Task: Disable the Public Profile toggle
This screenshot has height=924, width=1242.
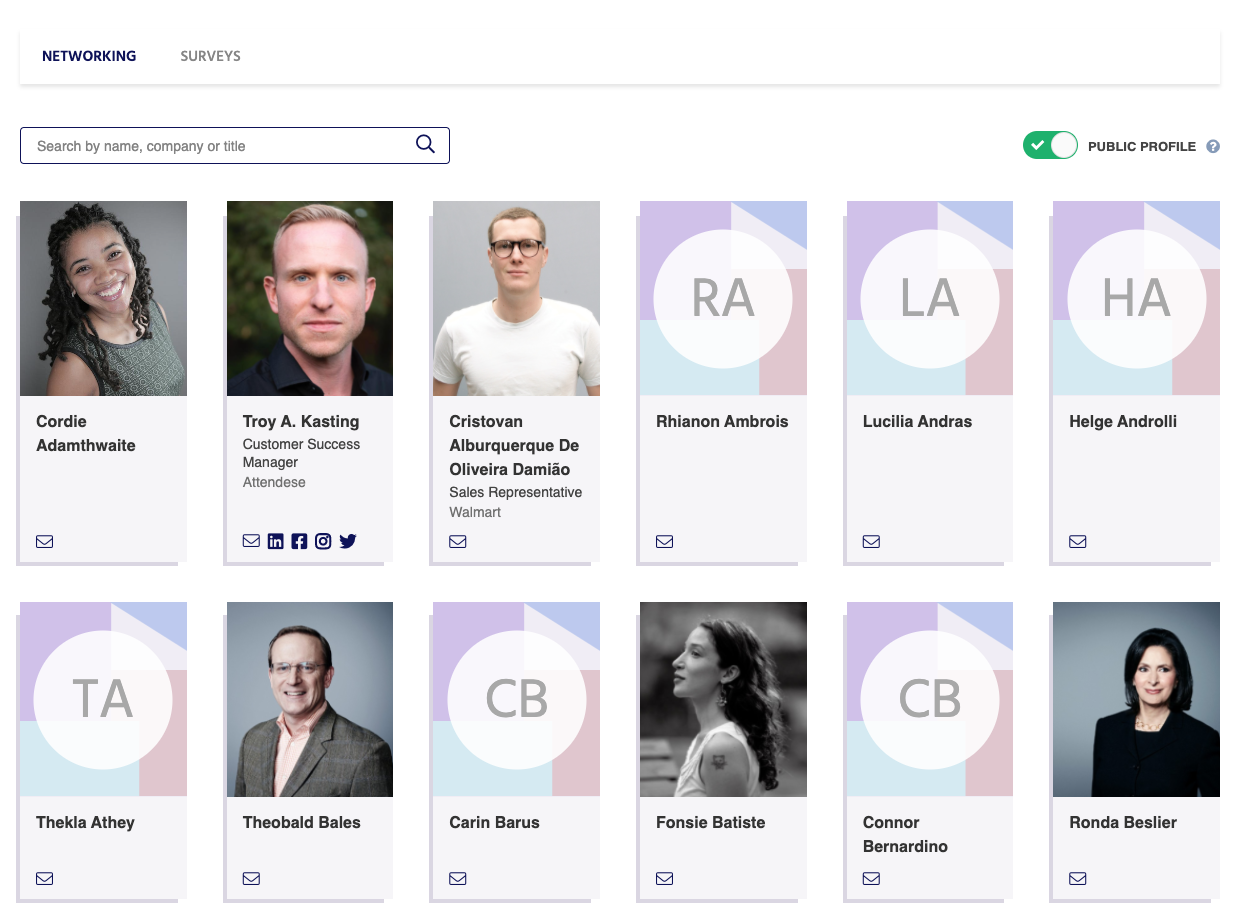Action: click(x=1050, y=145)
